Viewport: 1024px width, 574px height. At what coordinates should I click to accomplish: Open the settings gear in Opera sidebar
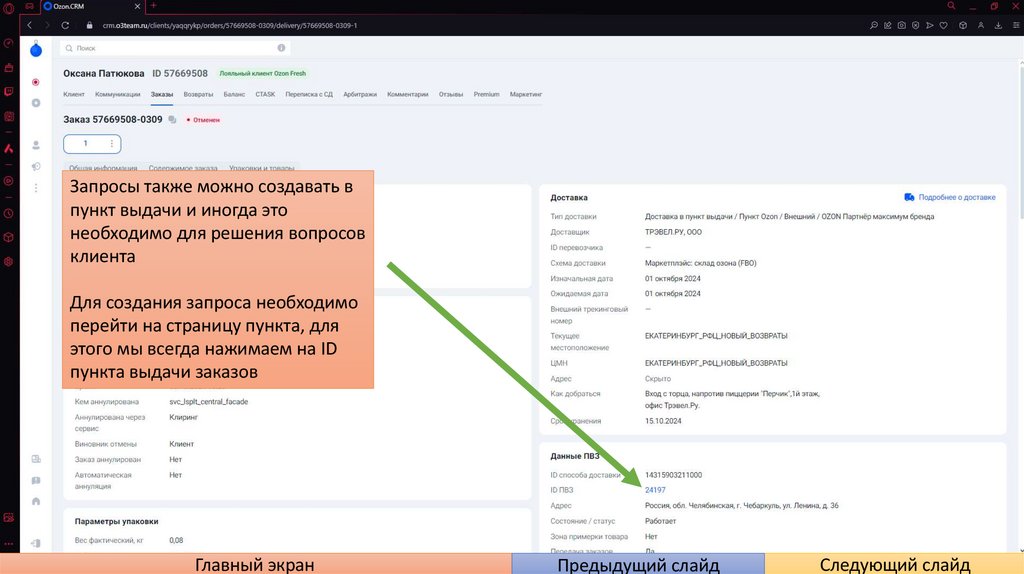coord(8,261)
